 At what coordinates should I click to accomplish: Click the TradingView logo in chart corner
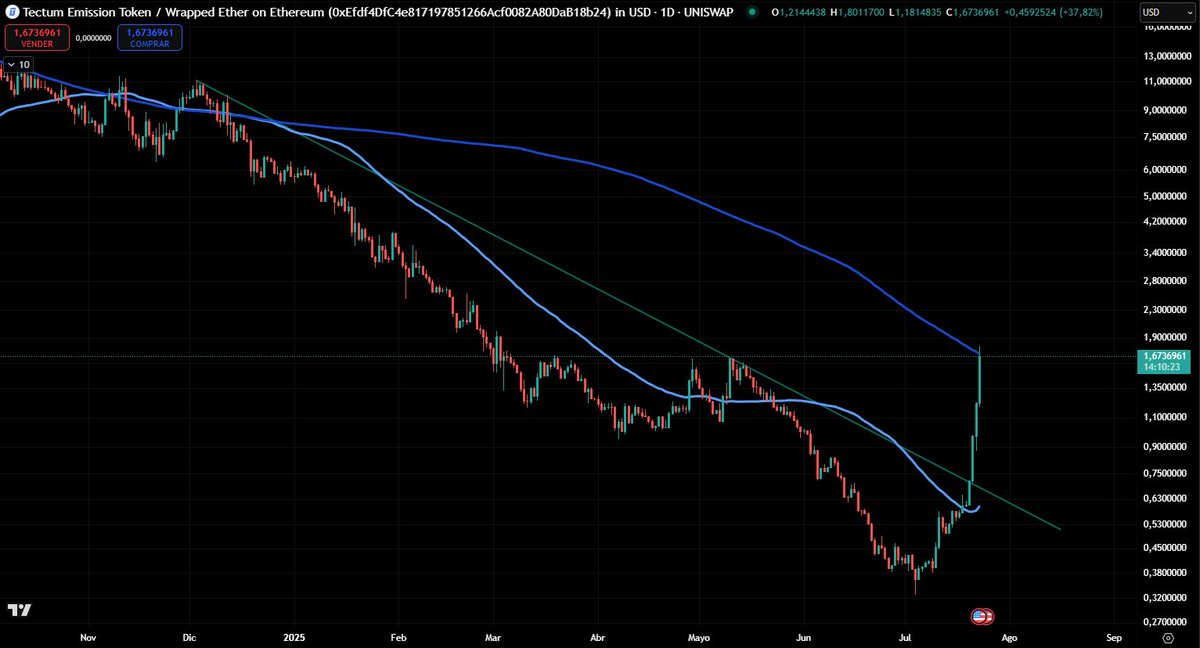click(x=18, y=610)
